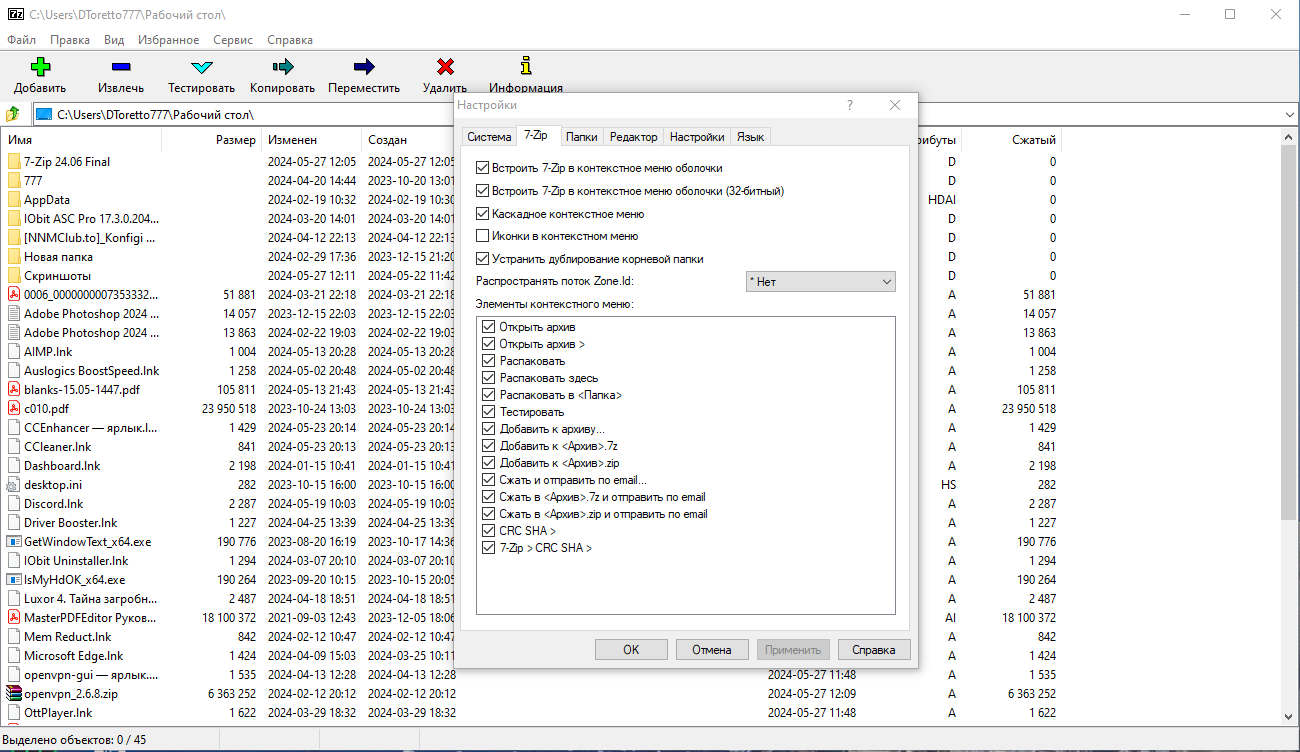1300x752 pixels.
Task: Click the Переместить blue arrow icon
Action: pyautogui.click(x=364, y=67)
